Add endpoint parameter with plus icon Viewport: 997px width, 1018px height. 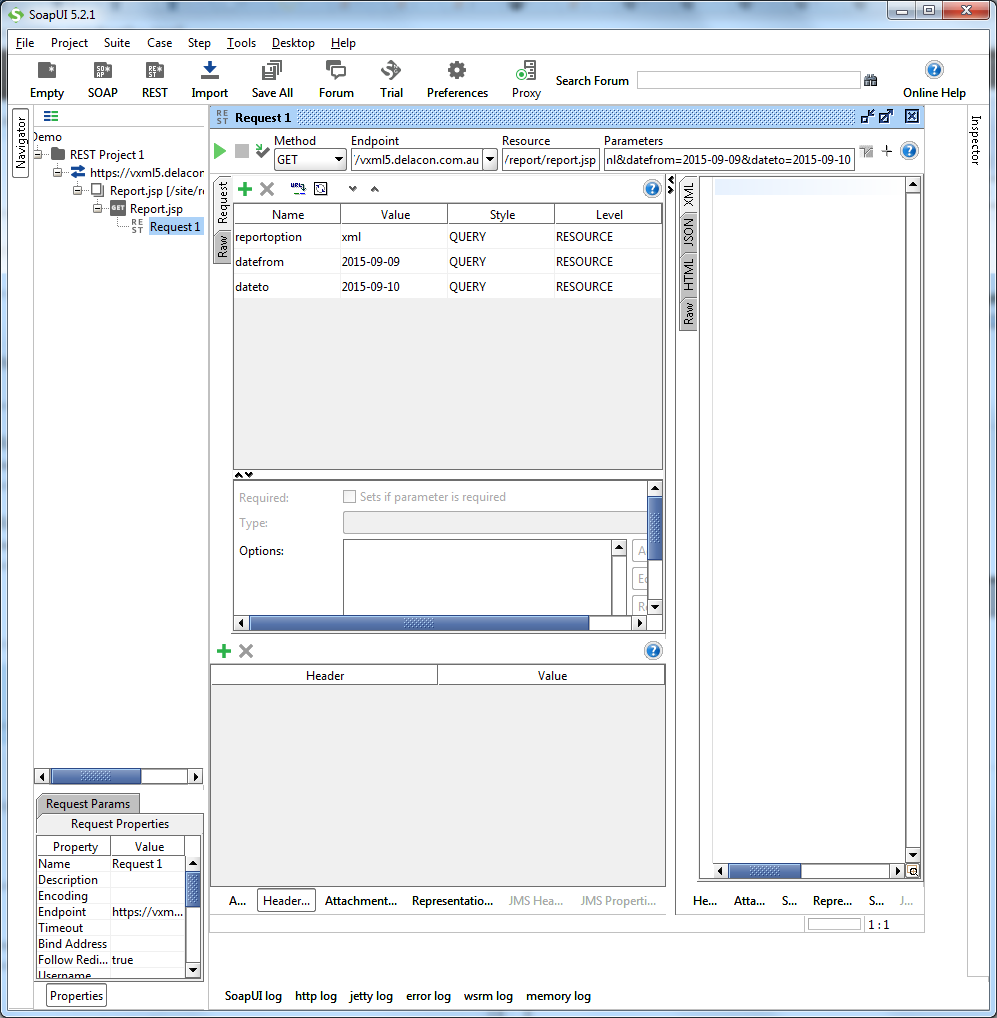[x=887, y=151]
